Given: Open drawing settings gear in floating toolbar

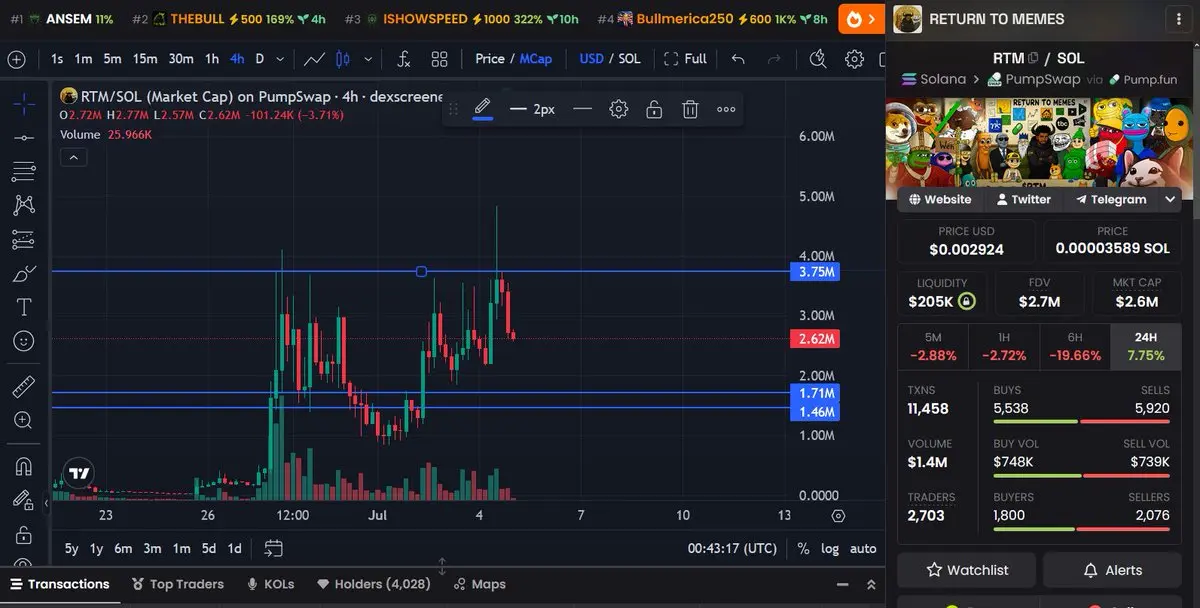Looking at the screenshot, I should [619, 109].
